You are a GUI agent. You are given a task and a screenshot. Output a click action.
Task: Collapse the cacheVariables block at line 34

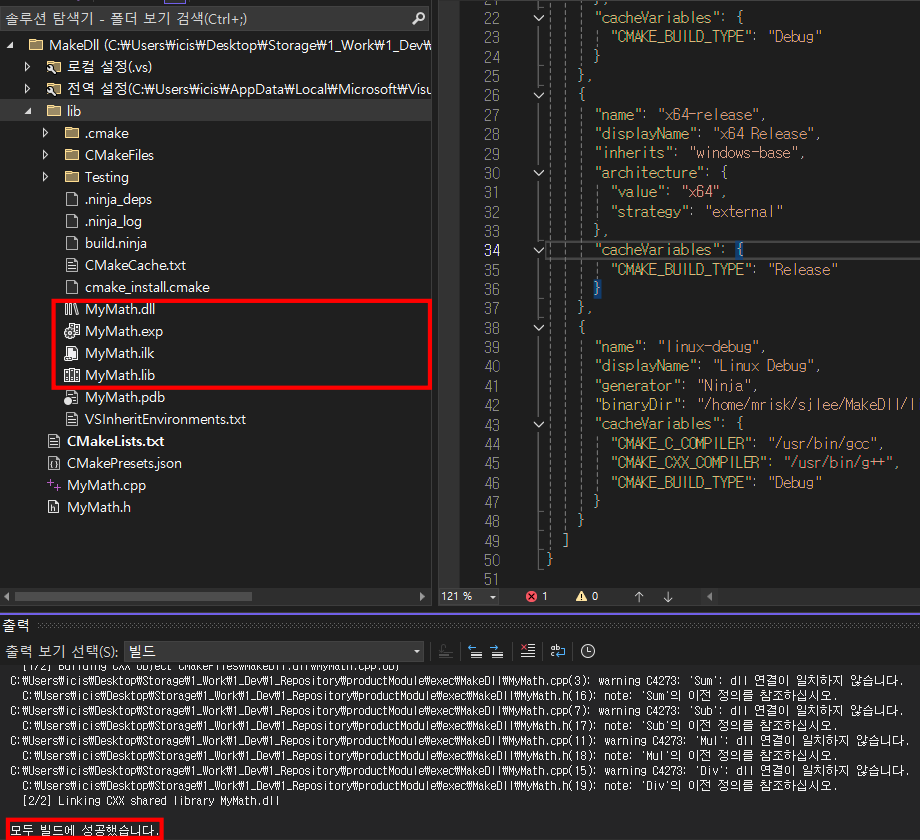pos(539,250)
